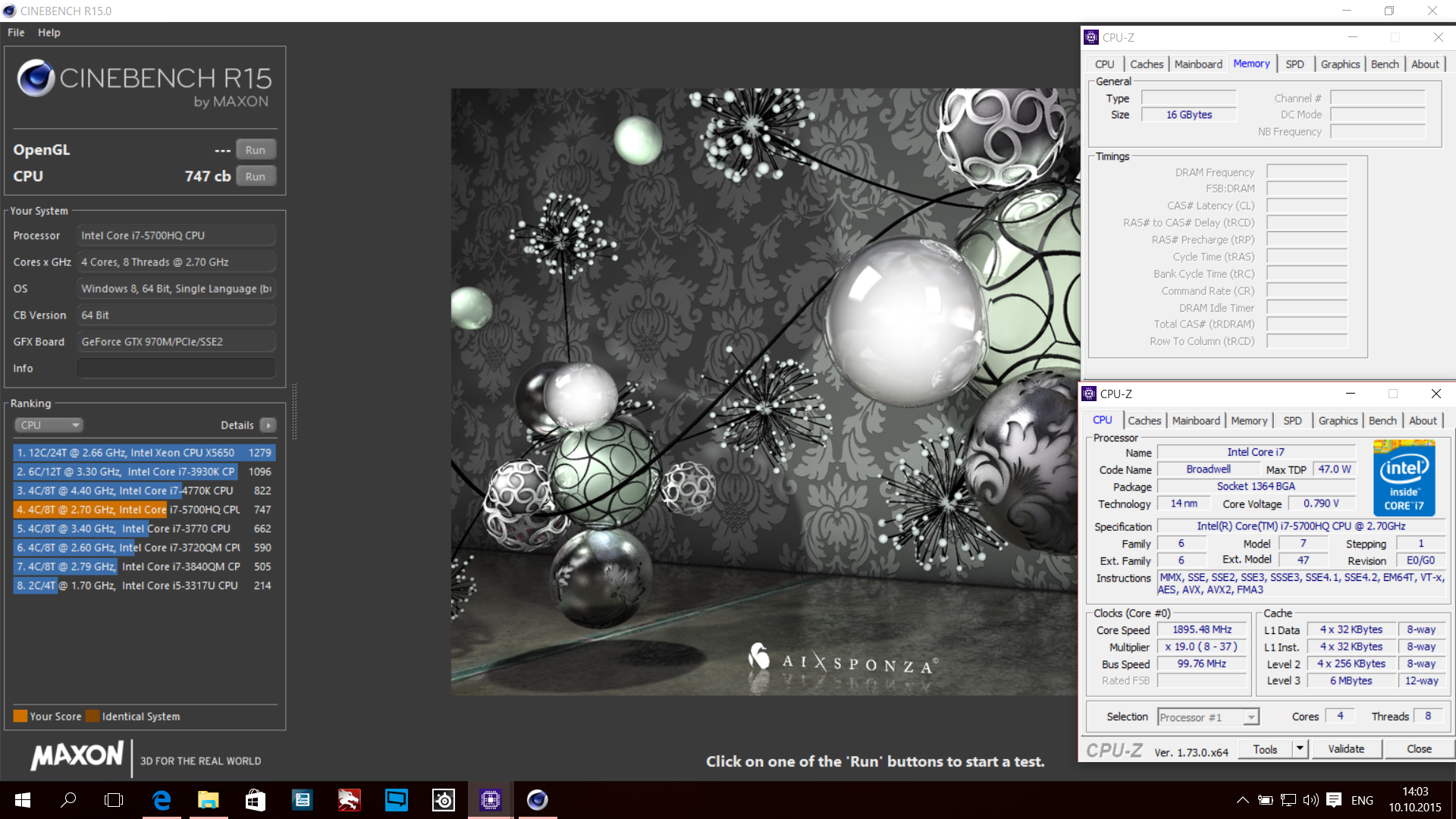
Task: Open SPD tab in upper CPU-Z window
Action: 1295,64
